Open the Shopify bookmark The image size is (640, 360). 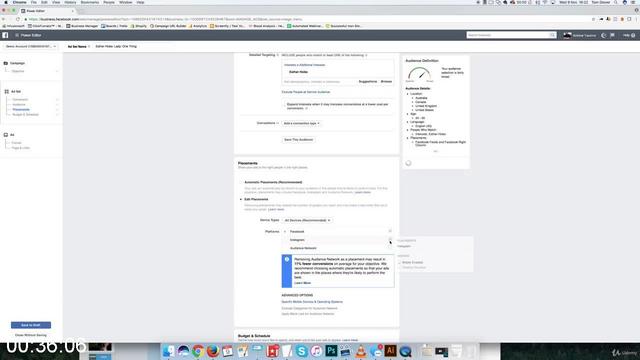click(x=139, y=26)
